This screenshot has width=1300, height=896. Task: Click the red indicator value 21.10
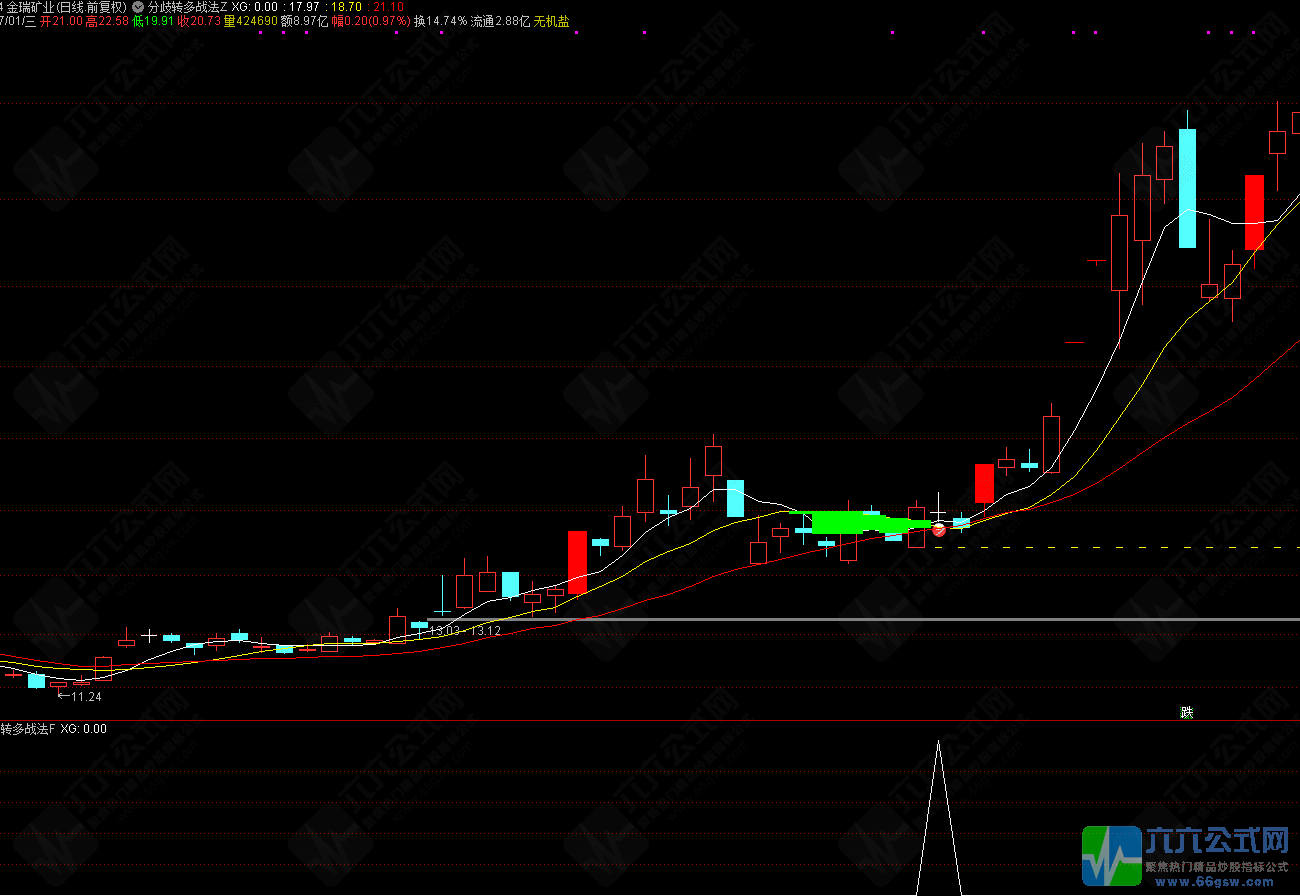(388, 7)
